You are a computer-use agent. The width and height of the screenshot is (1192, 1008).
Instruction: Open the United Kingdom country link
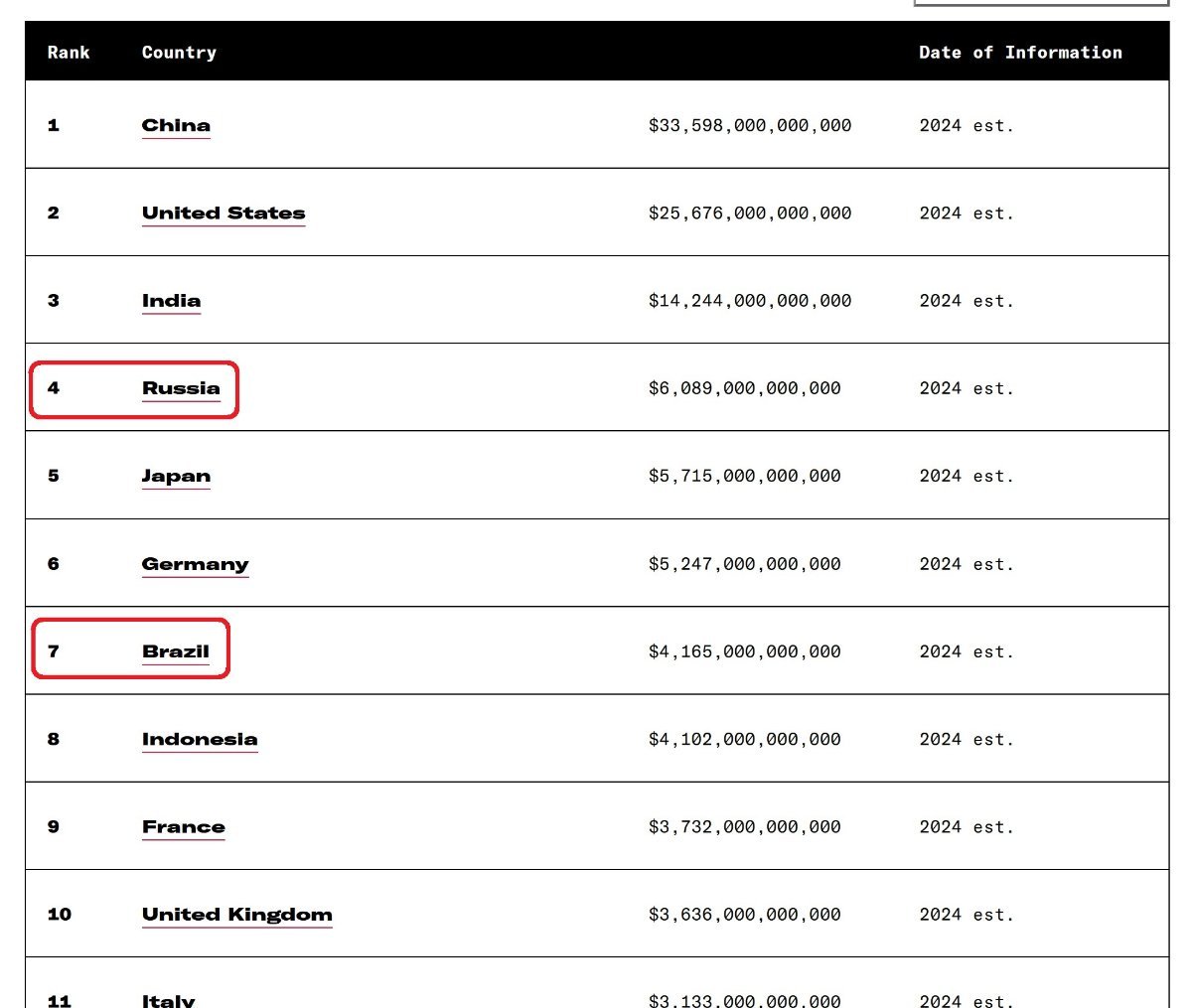(236, 914)
